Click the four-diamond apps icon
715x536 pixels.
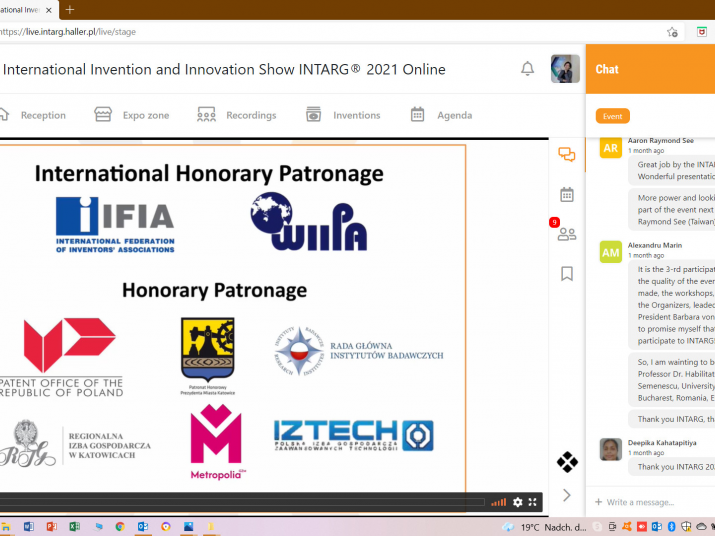click(567, 462)
